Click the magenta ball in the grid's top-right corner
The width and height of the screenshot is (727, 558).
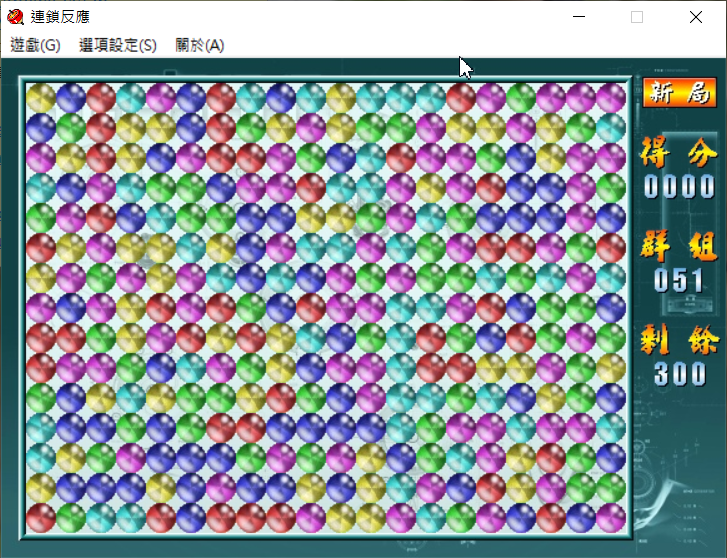611,98
